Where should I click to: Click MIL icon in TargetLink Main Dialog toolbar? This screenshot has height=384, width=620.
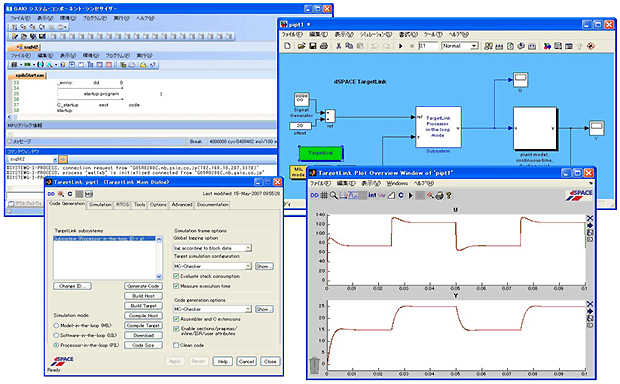pyautogui.click(x=89, y=194)
